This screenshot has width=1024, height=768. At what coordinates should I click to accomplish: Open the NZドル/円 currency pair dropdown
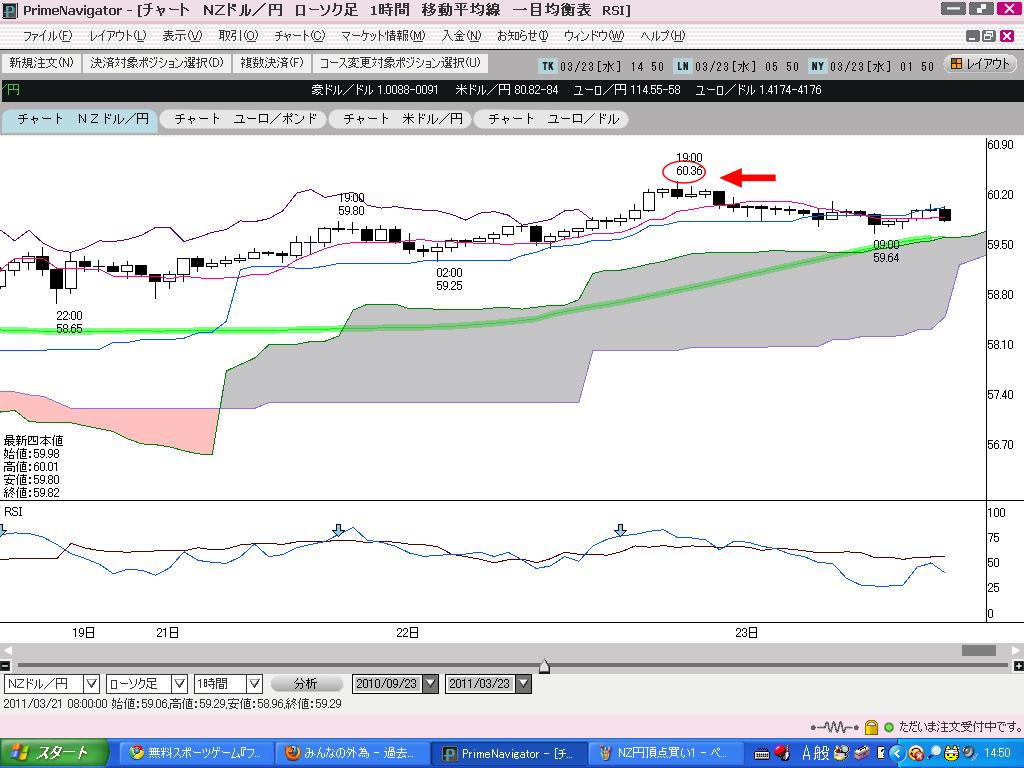[x=91, y=684]
